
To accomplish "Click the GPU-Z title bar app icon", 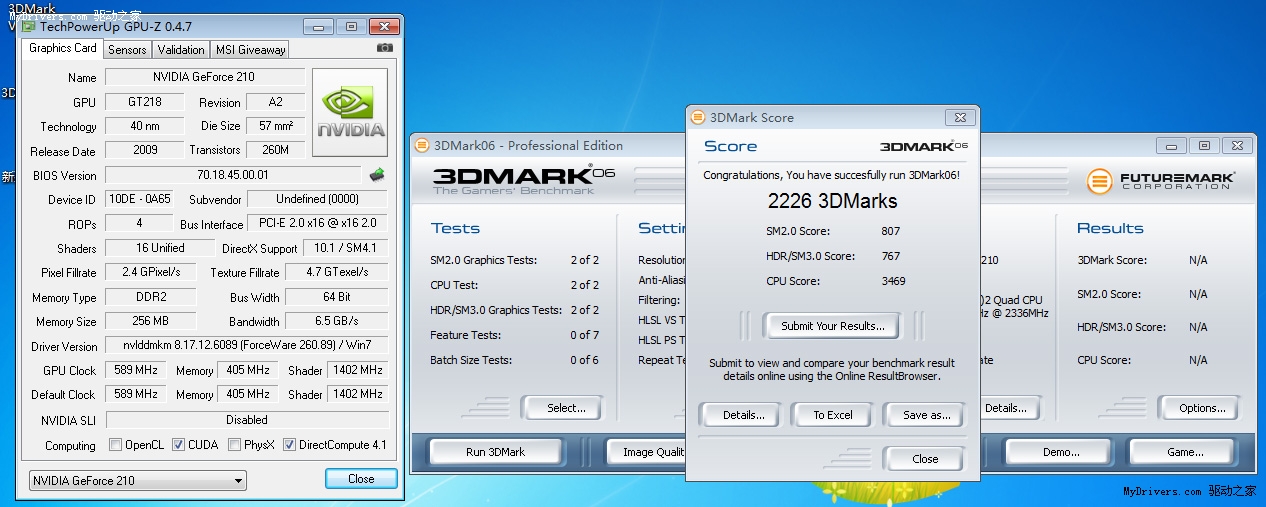I will [x=29, y=26].
